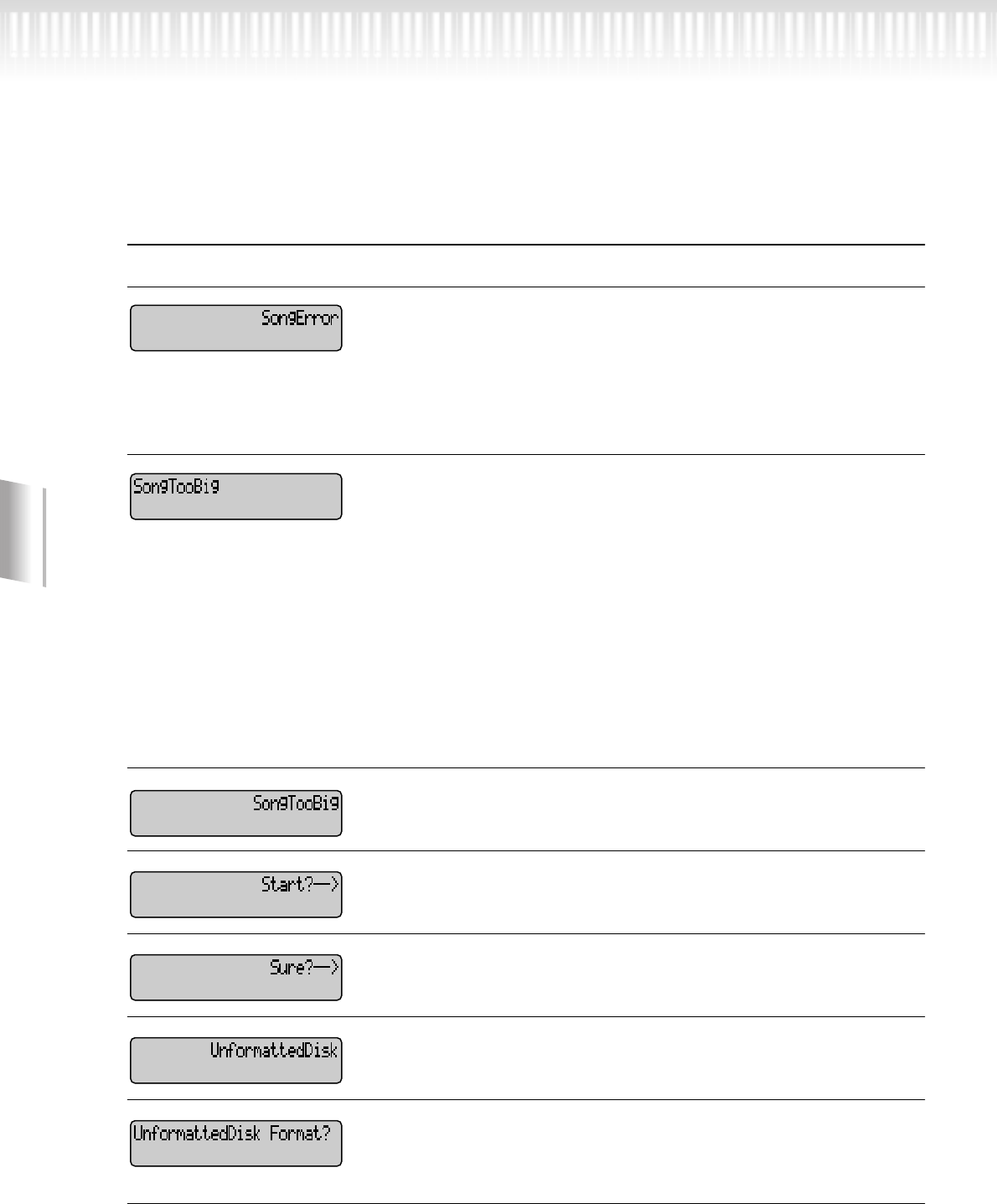Screen dimensions: 997x1204
Task: Select the left-aligned SongTooBig display
Action: (236, 497)
